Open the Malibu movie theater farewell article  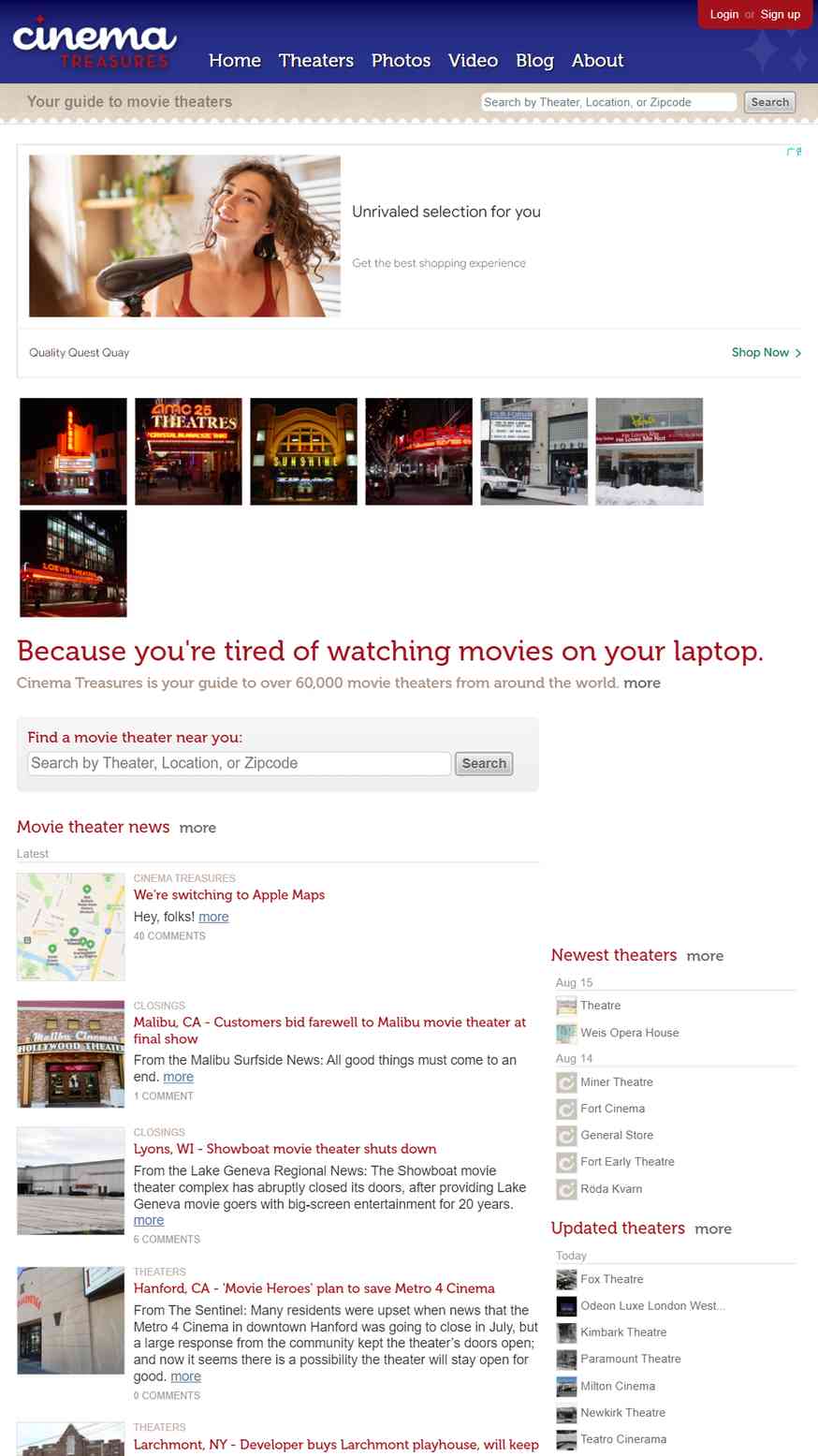[329, 1030]
